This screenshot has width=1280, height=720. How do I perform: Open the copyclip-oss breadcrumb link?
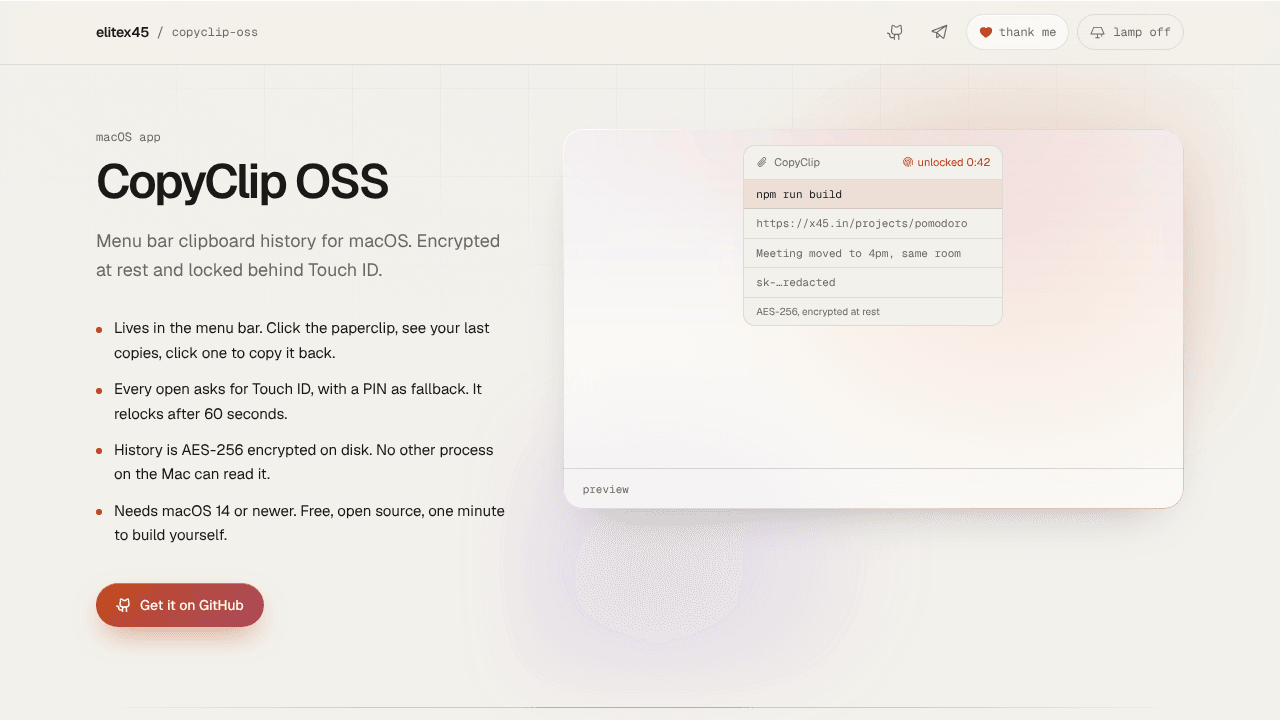pos(215,32)
